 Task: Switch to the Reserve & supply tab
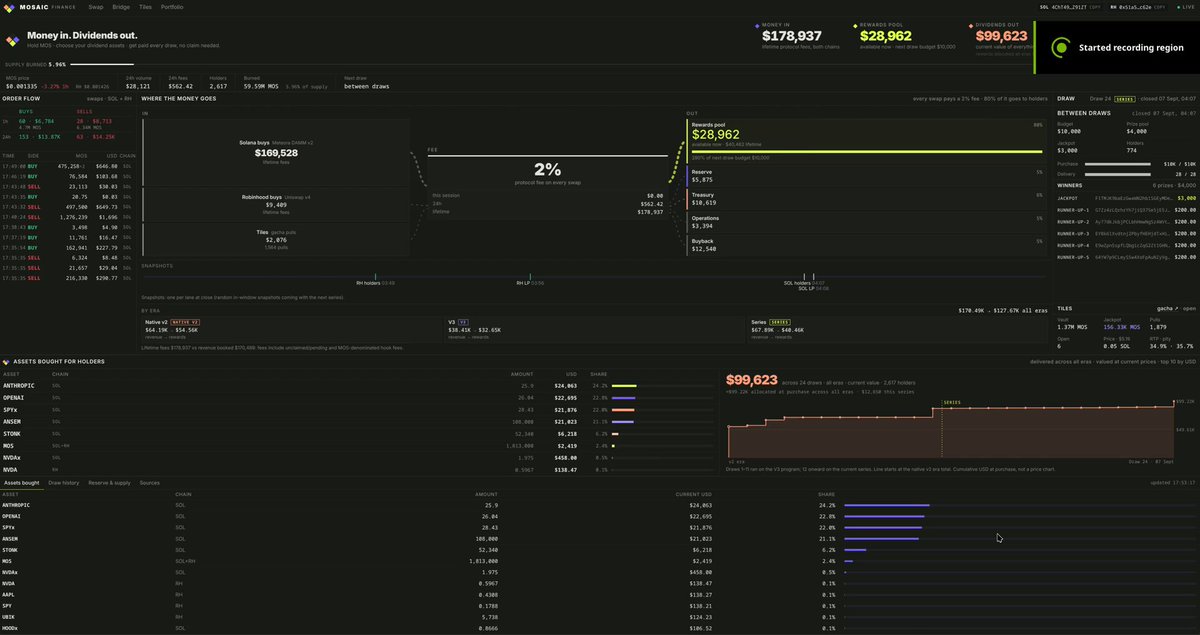109,483
